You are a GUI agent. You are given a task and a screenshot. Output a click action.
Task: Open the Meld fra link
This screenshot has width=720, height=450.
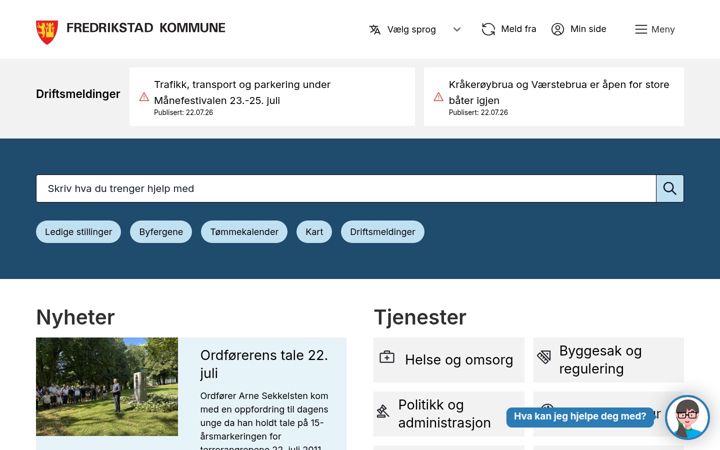click(x=509, y=29)
